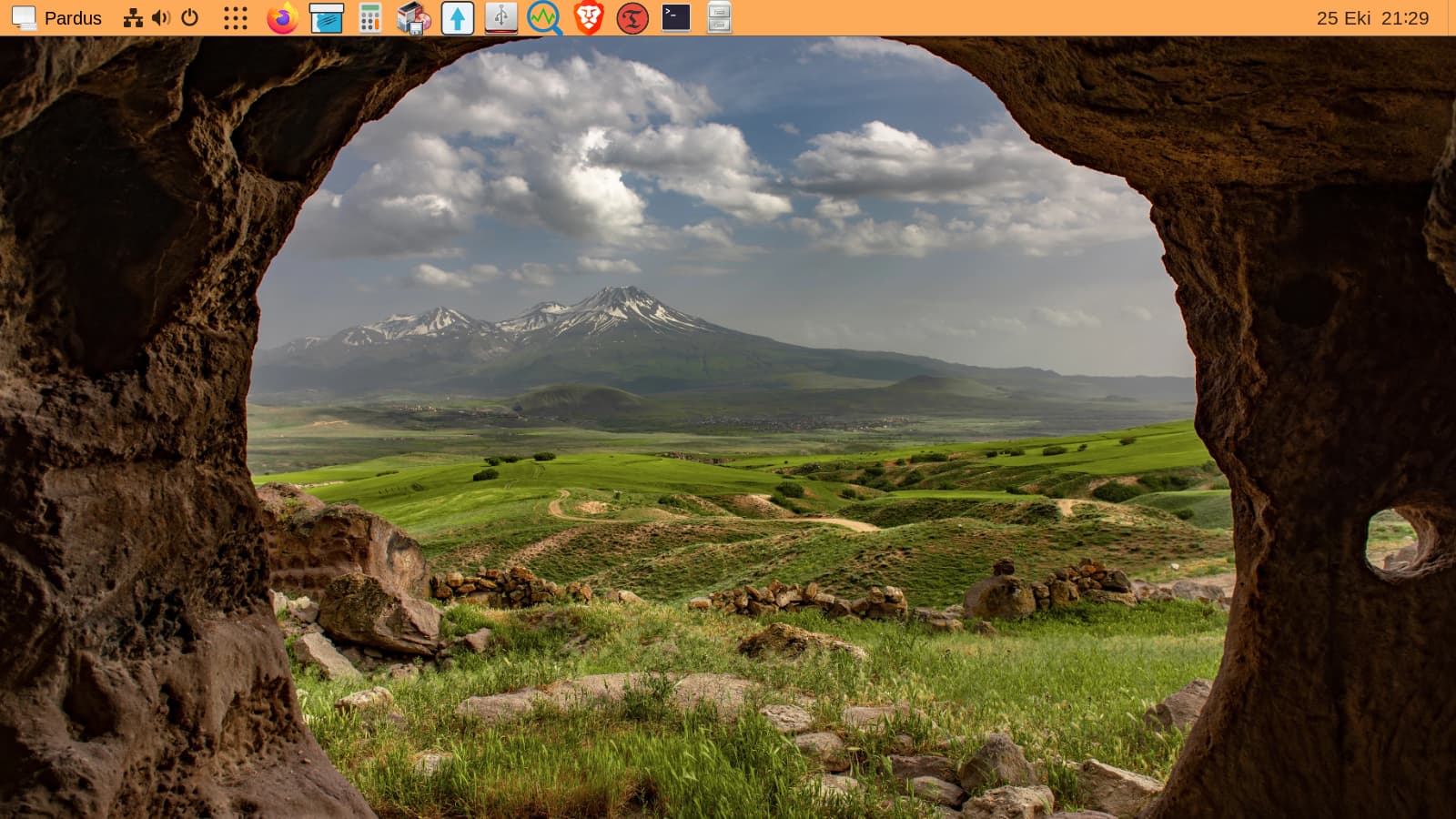
Task: Open the Pardus application menu label
Action: tap(73, 18)
